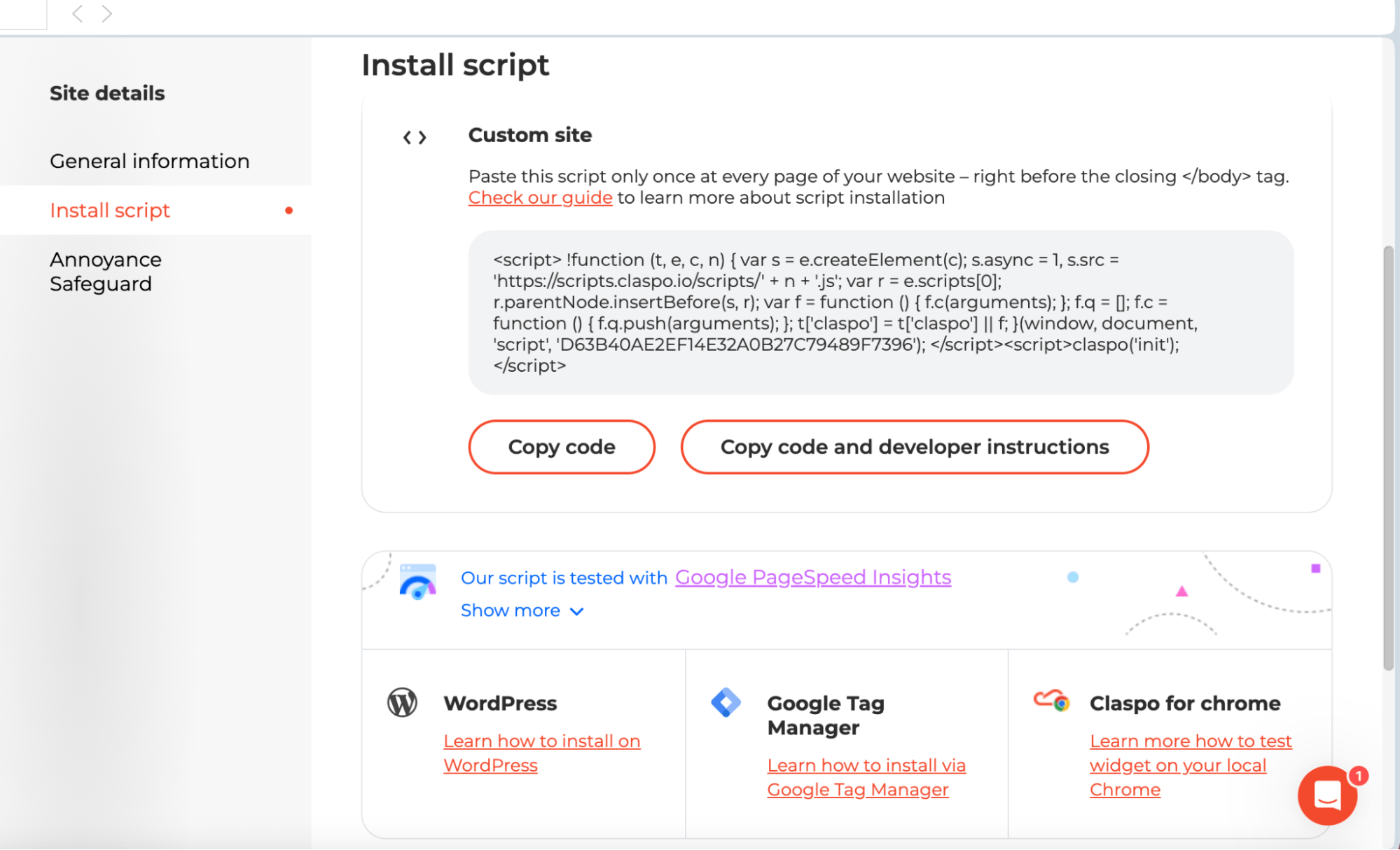The width and height of the screenshot is (1400, 850).
Task: Click the Google Tag Manager logo icon
Action: 726,702
